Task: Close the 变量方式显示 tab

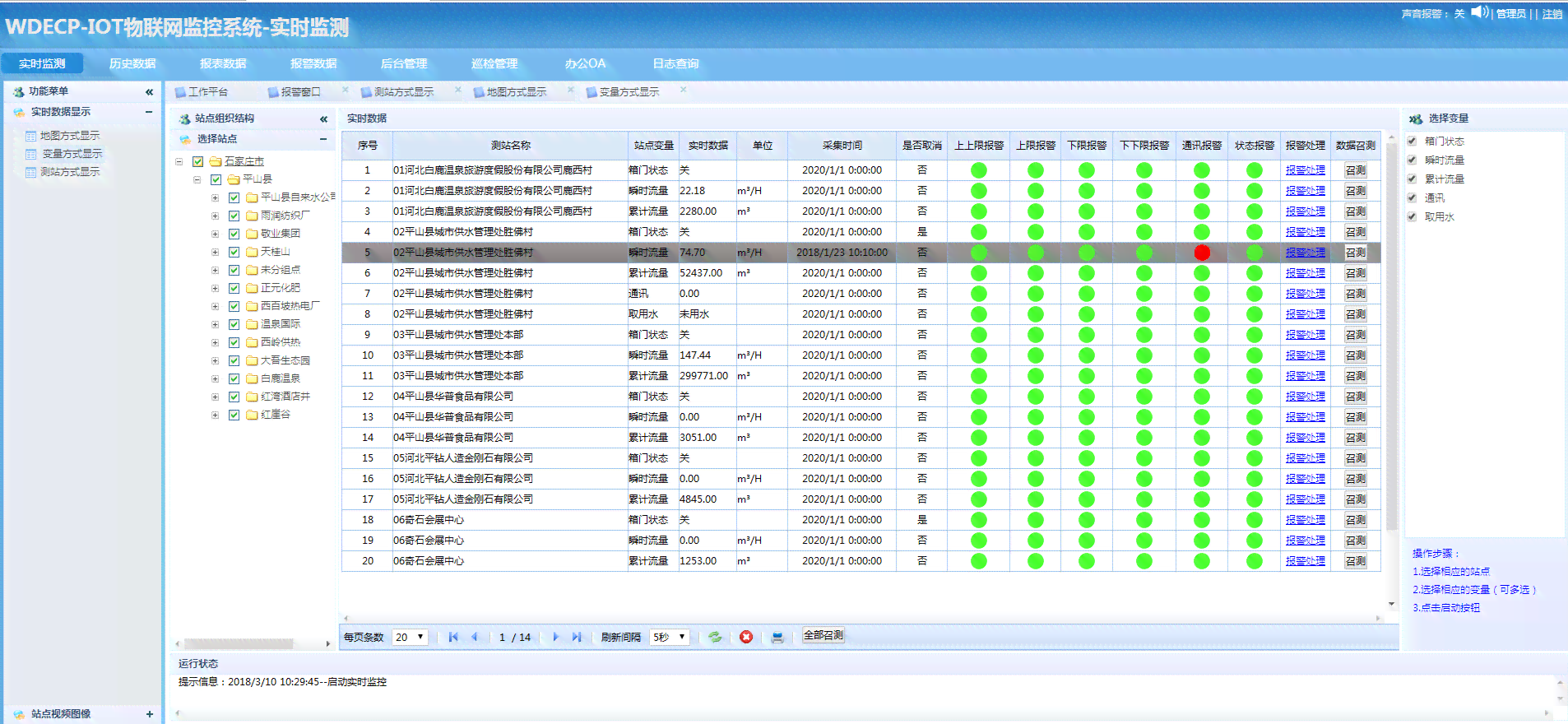Action: 684,90
